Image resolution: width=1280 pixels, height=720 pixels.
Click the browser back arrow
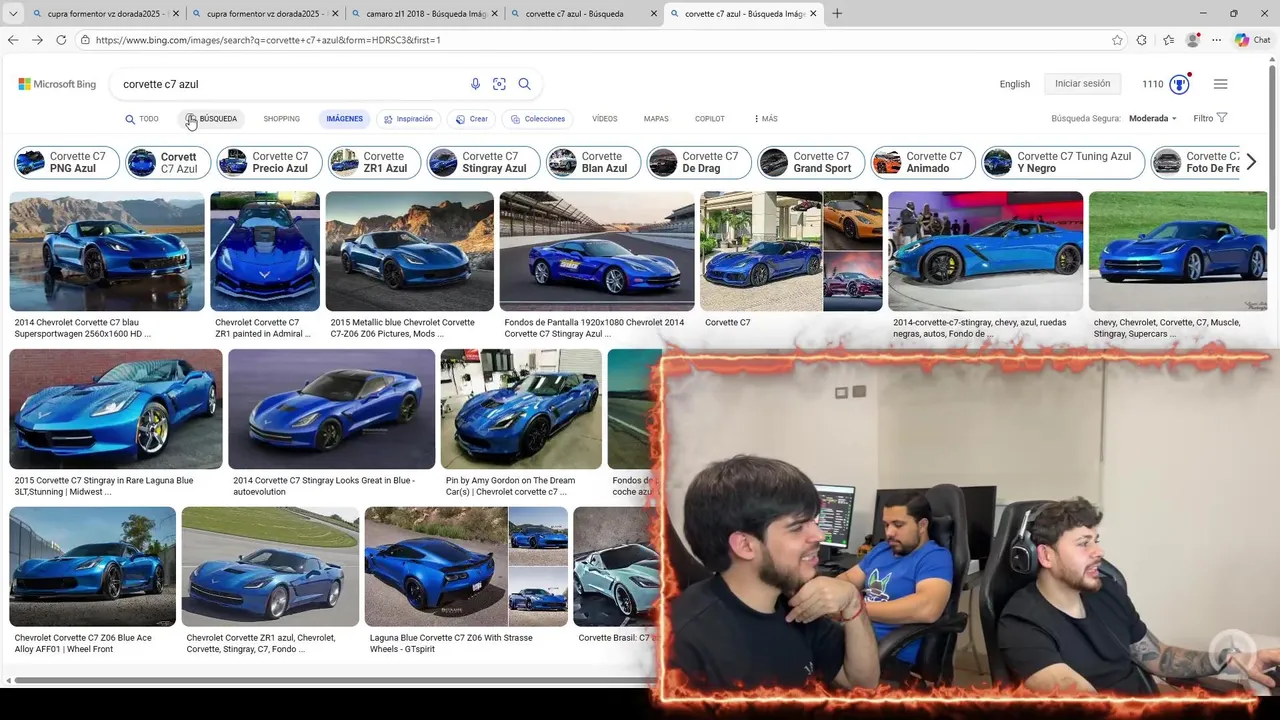(x=13, y=40)
